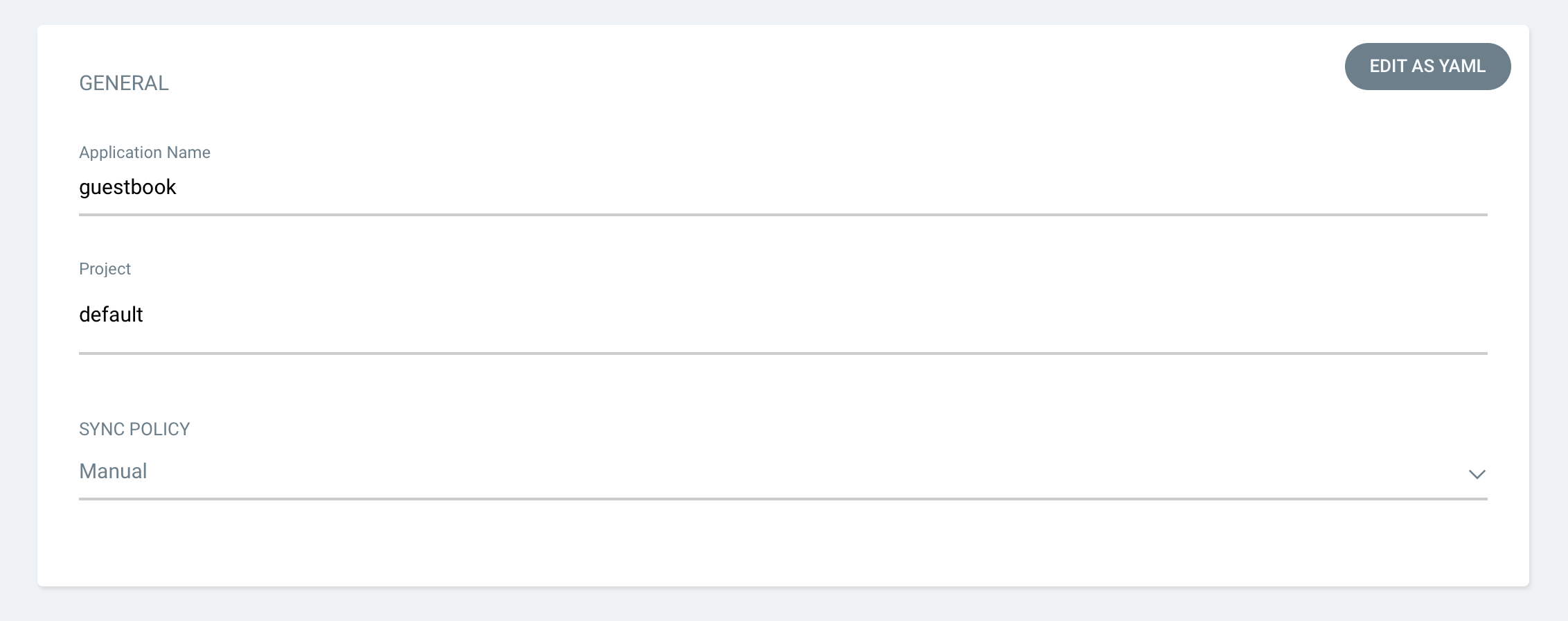Click empty space beside the GENERAL heading
The width and height of the screenshot is (1568, 621).
click(693, 83)
